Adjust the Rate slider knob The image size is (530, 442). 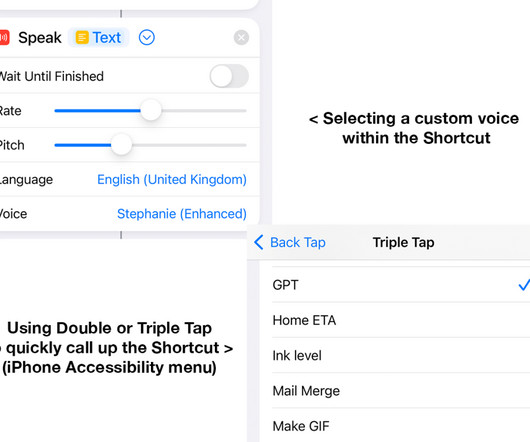(151, 110)
